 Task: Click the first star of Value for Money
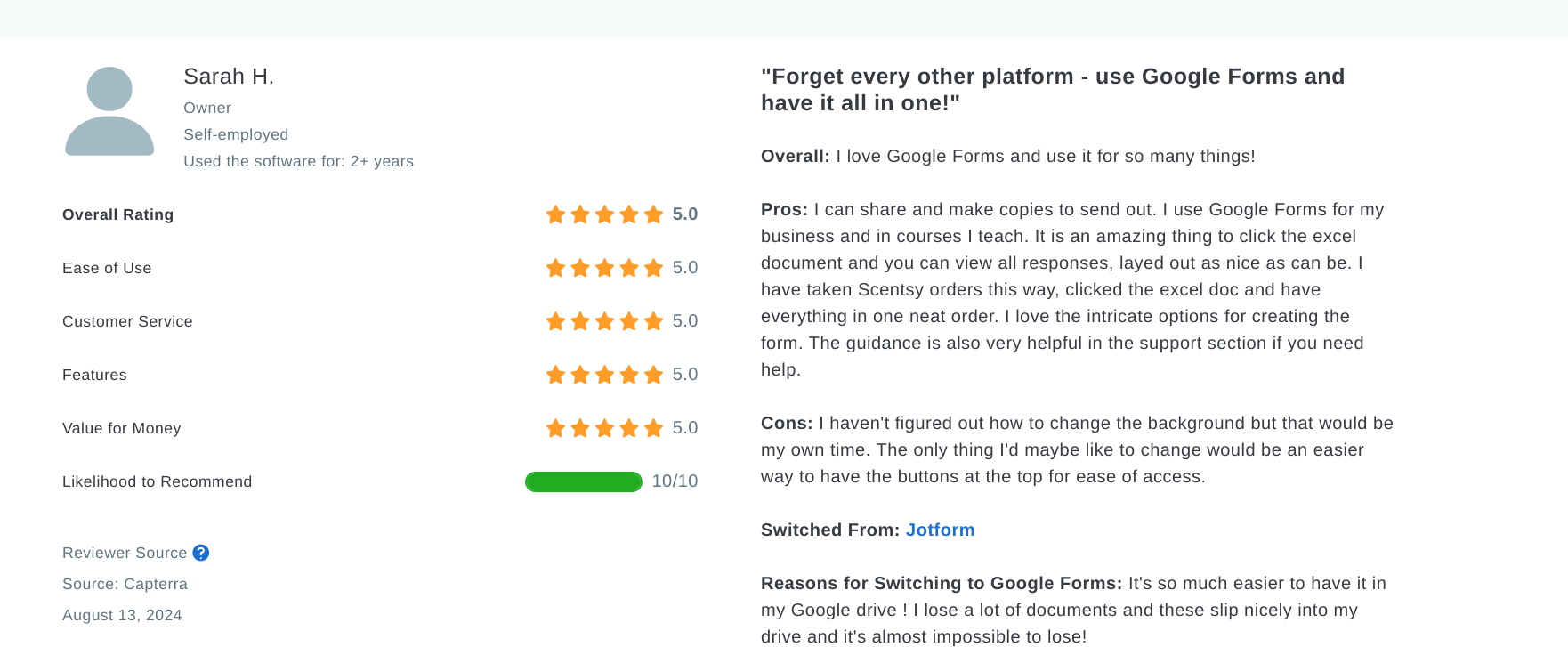click(554, 427)
